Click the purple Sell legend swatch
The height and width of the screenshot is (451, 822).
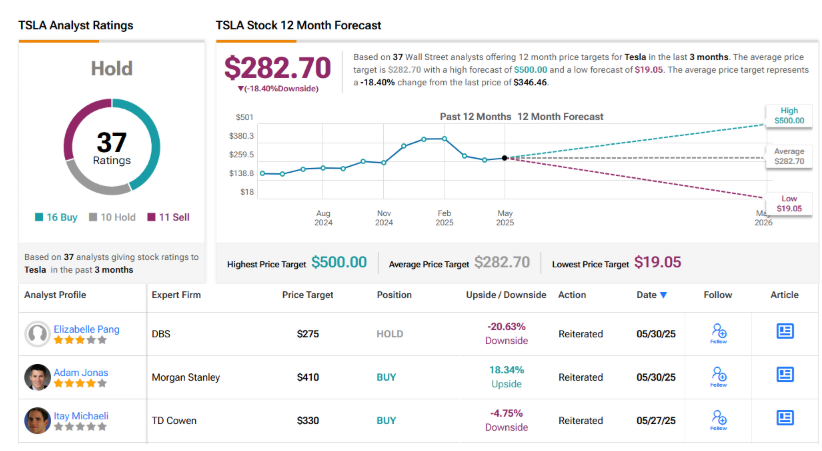tap(151, 217)
